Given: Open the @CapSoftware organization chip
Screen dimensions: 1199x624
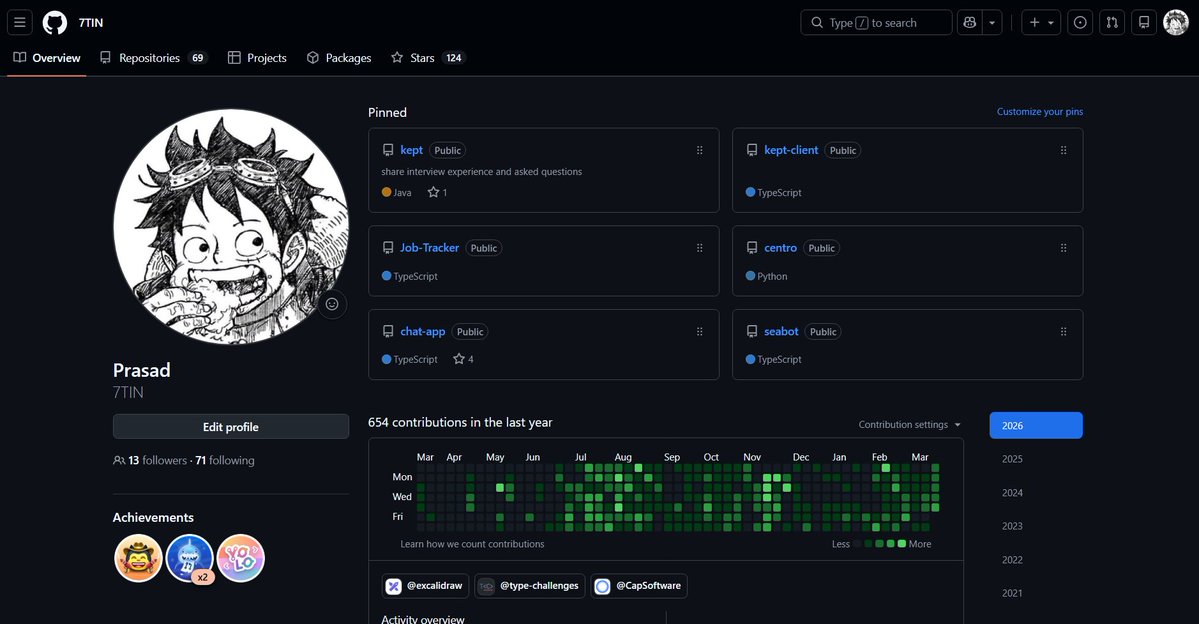Looking at the screenshot, I should click(x=639, y=586).
